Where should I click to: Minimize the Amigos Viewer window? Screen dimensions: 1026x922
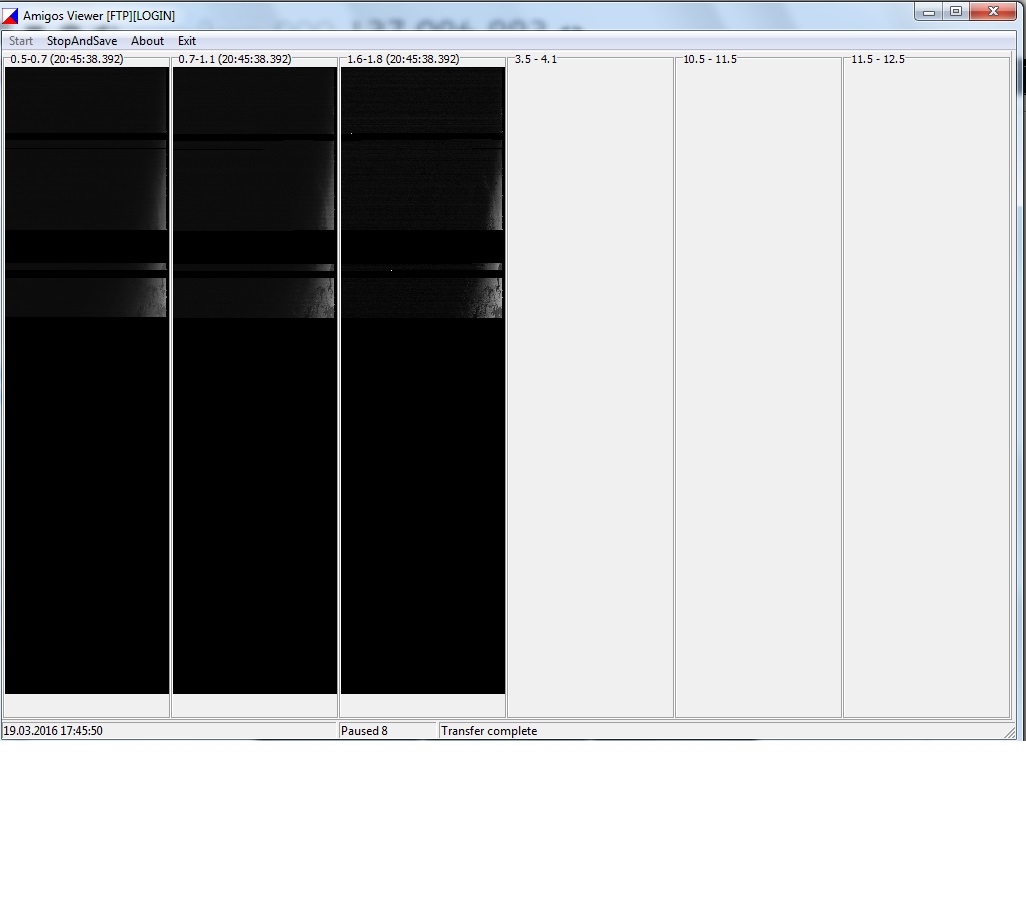pos(929,12)
